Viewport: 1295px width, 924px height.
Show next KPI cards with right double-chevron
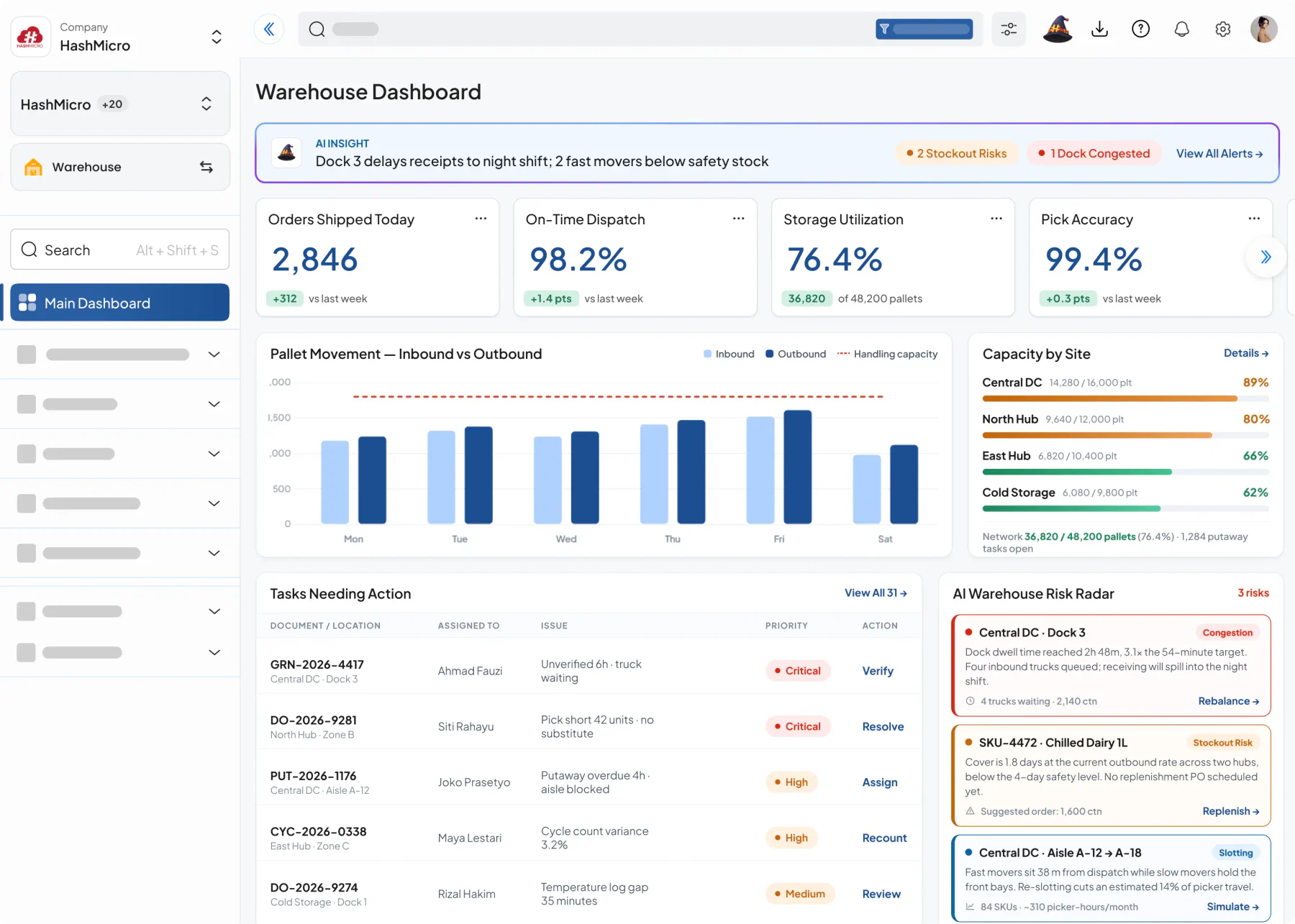pyautogui.click(x=1266, y=257)
